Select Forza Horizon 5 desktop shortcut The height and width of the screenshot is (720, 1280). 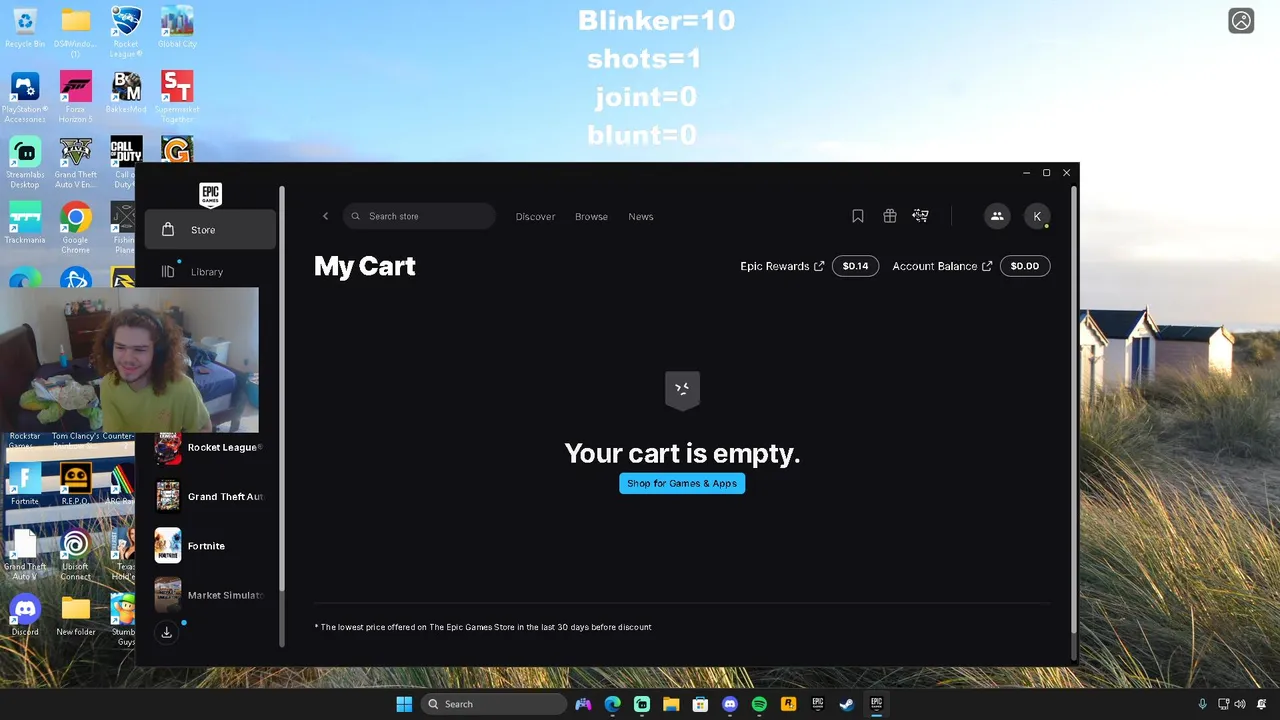[x=76, y=97]
